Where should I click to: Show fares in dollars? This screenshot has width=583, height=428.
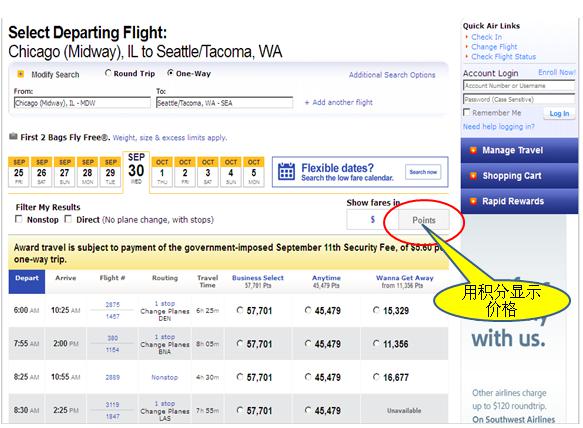pyautogui.click(x=372, y=220)
